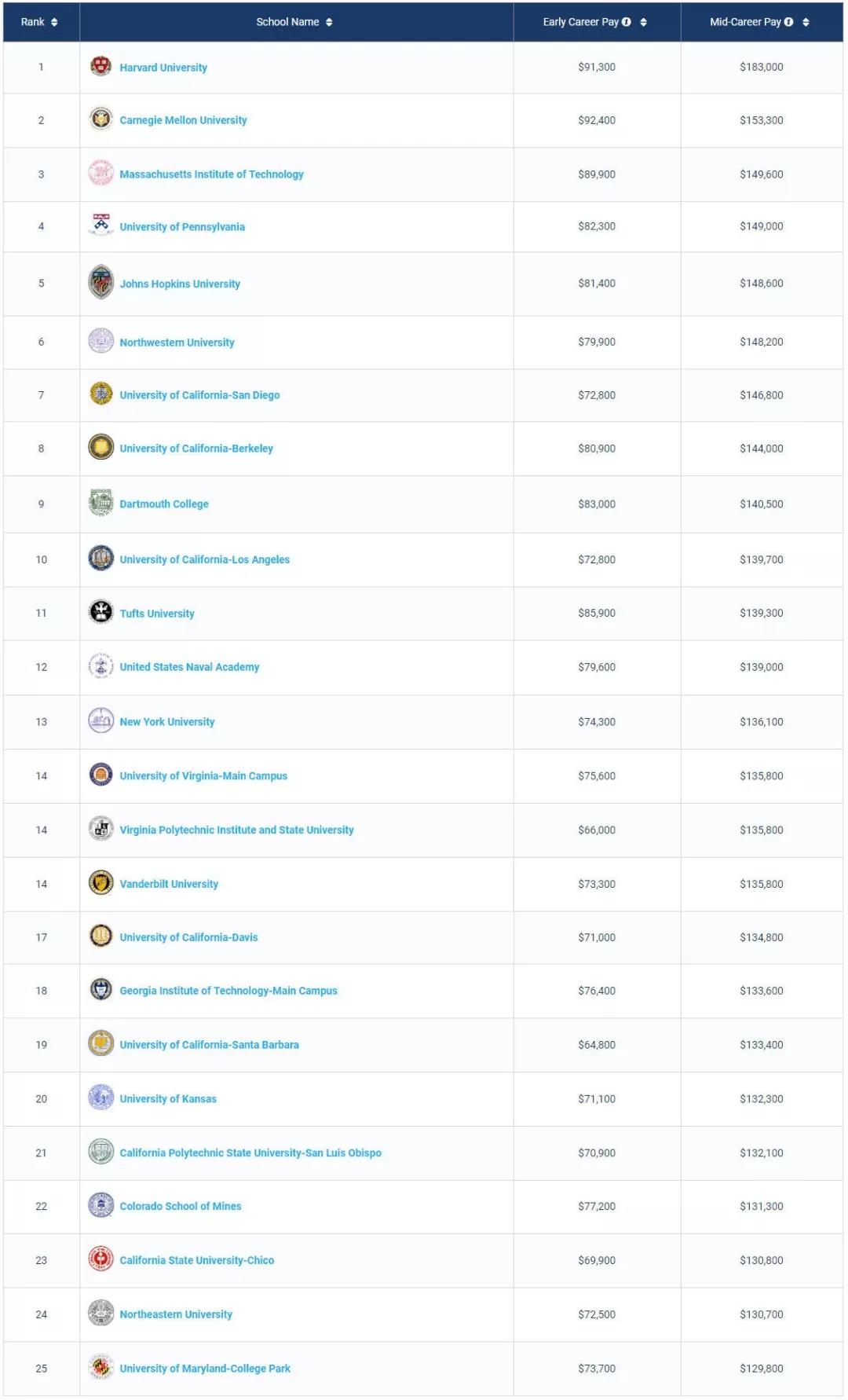Screen dimensions: 848x1400
Task: Click the University of California-Berkeley gold seal
Action: click(101, 447)
